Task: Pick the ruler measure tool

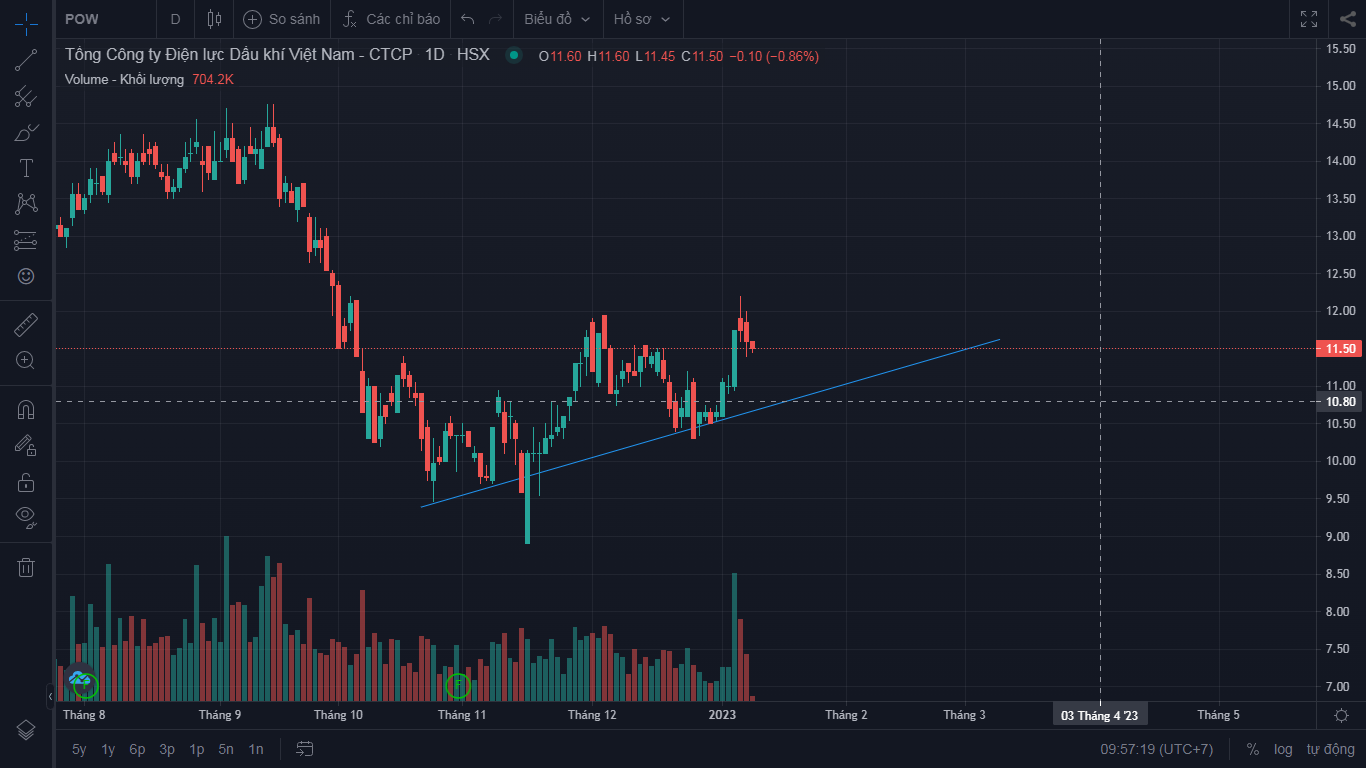Action: 26,325
